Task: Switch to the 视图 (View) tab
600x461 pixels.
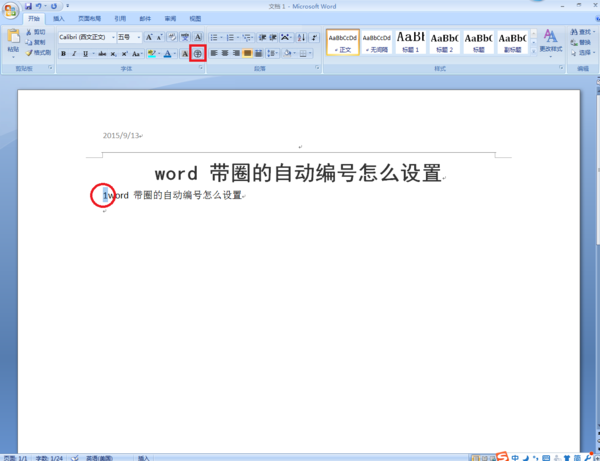Action: point(195,18)
